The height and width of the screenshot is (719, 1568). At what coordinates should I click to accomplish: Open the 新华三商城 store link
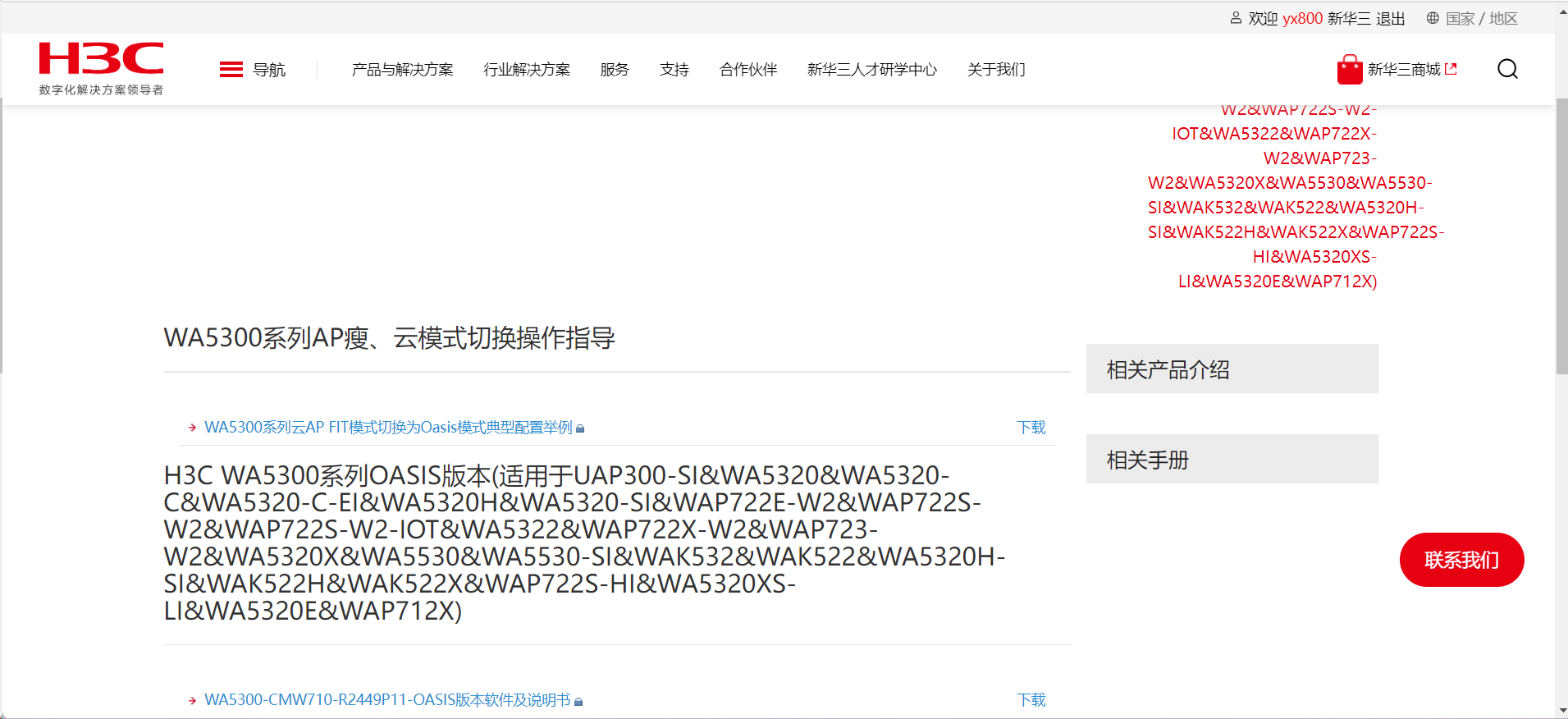(x=1404, y=70)
